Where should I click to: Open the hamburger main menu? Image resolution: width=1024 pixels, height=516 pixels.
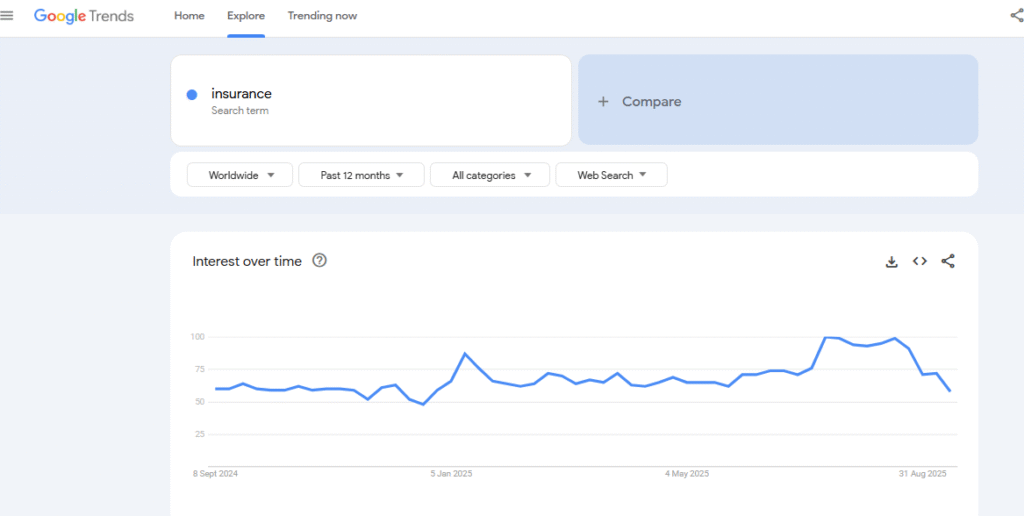coord(8,15)
